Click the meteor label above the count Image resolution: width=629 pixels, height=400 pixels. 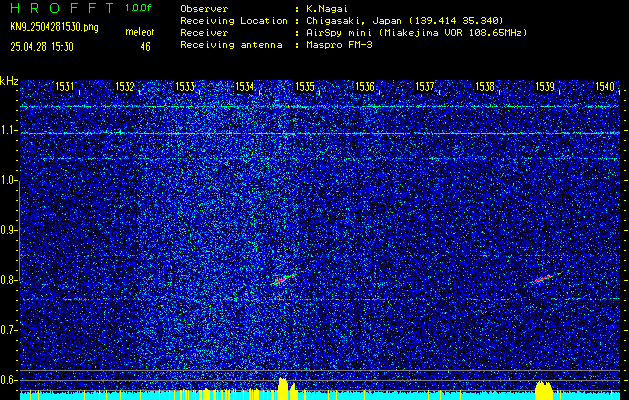[x=140, y=32]
